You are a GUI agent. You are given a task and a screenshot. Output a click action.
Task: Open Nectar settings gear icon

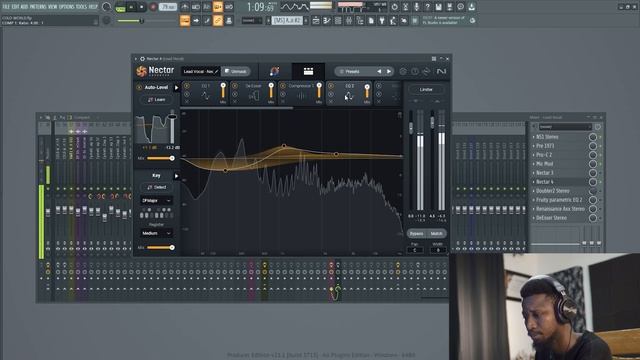[x=403, y=71]
